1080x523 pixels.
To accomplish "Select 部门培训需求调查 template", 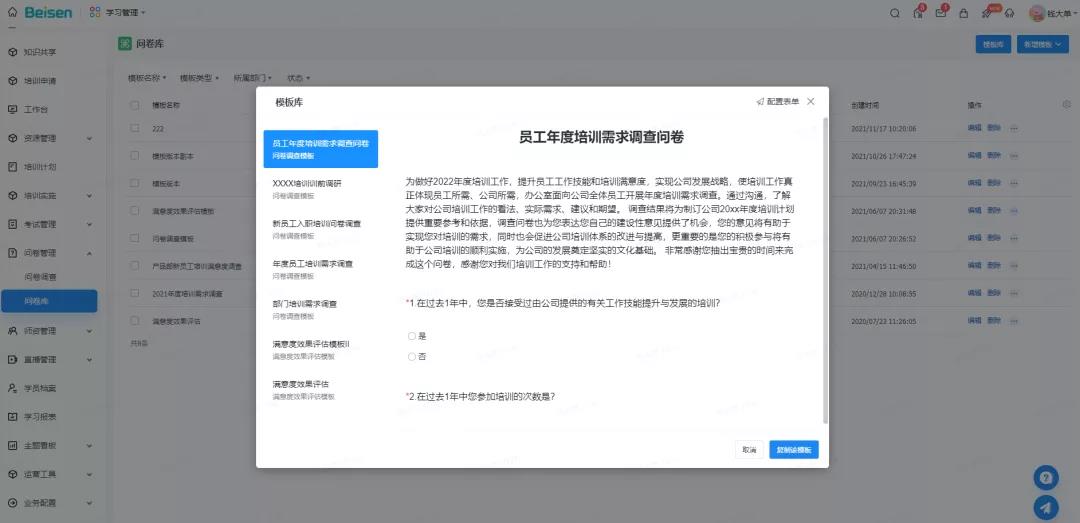I will (x=320, y=309).
